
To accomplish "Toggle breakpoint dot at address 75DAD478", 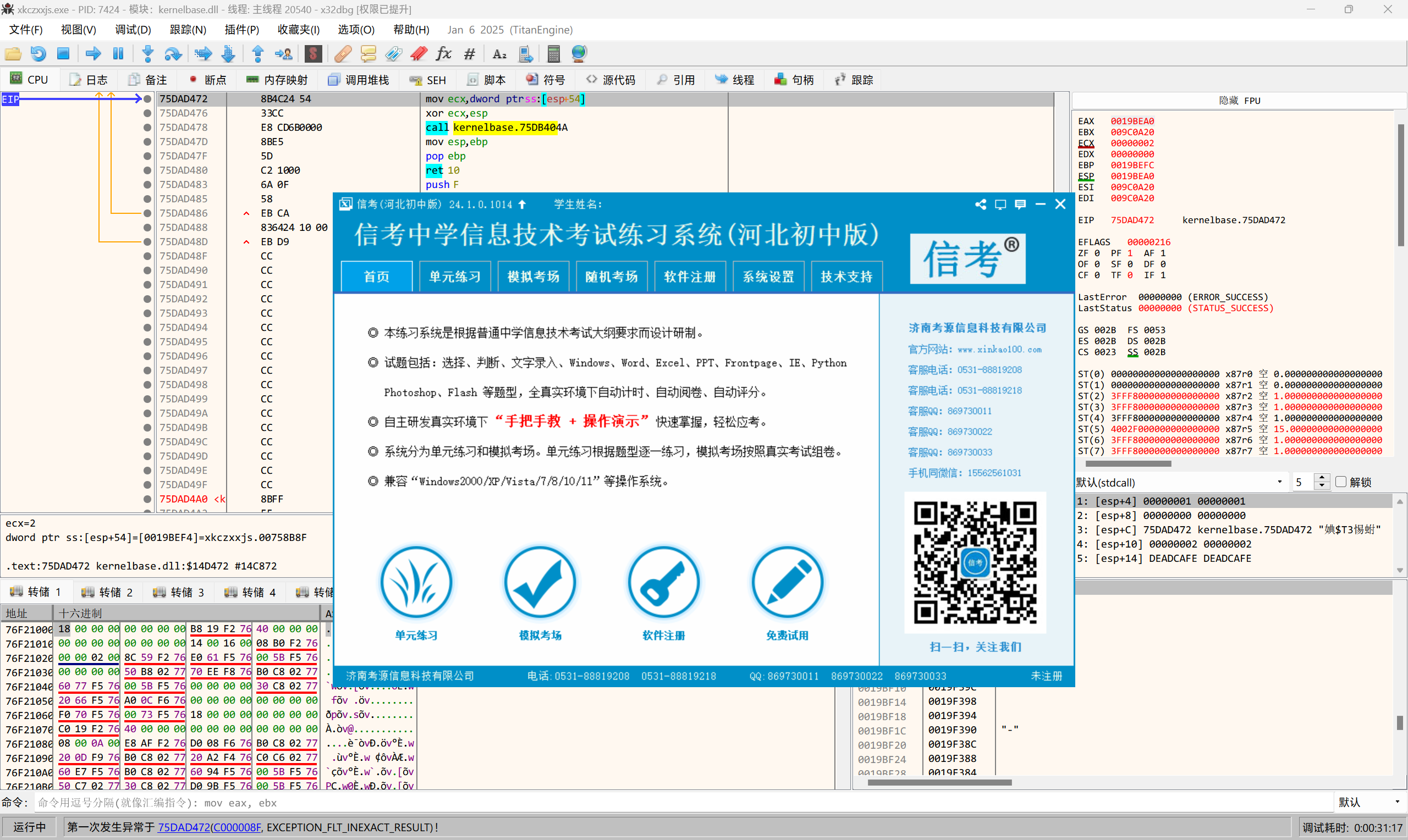I will click(147, 128).
